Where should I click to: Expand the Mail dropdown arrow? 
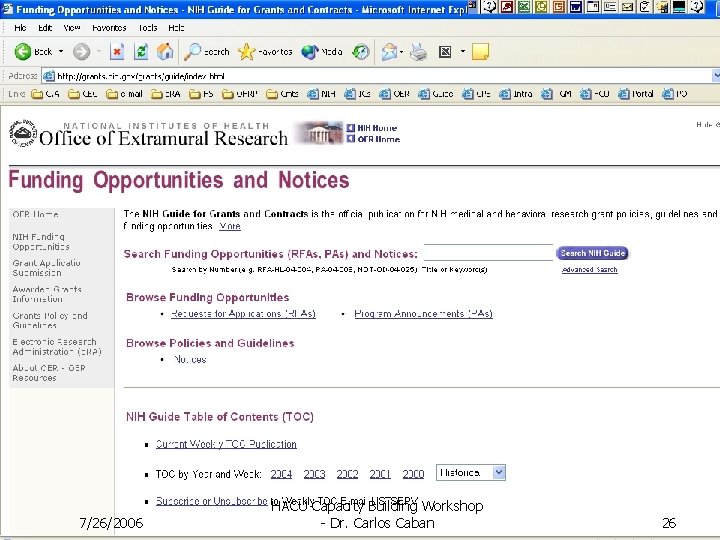pyautogui.click(x=402, y=51)
